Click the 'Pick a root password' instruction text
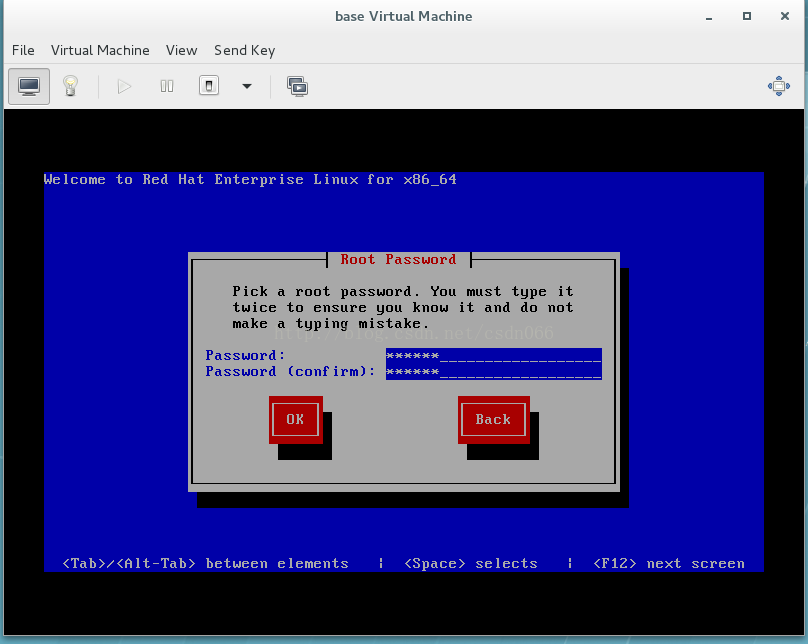808x644 pixels. pyautogui.click(x=402, y=308)
